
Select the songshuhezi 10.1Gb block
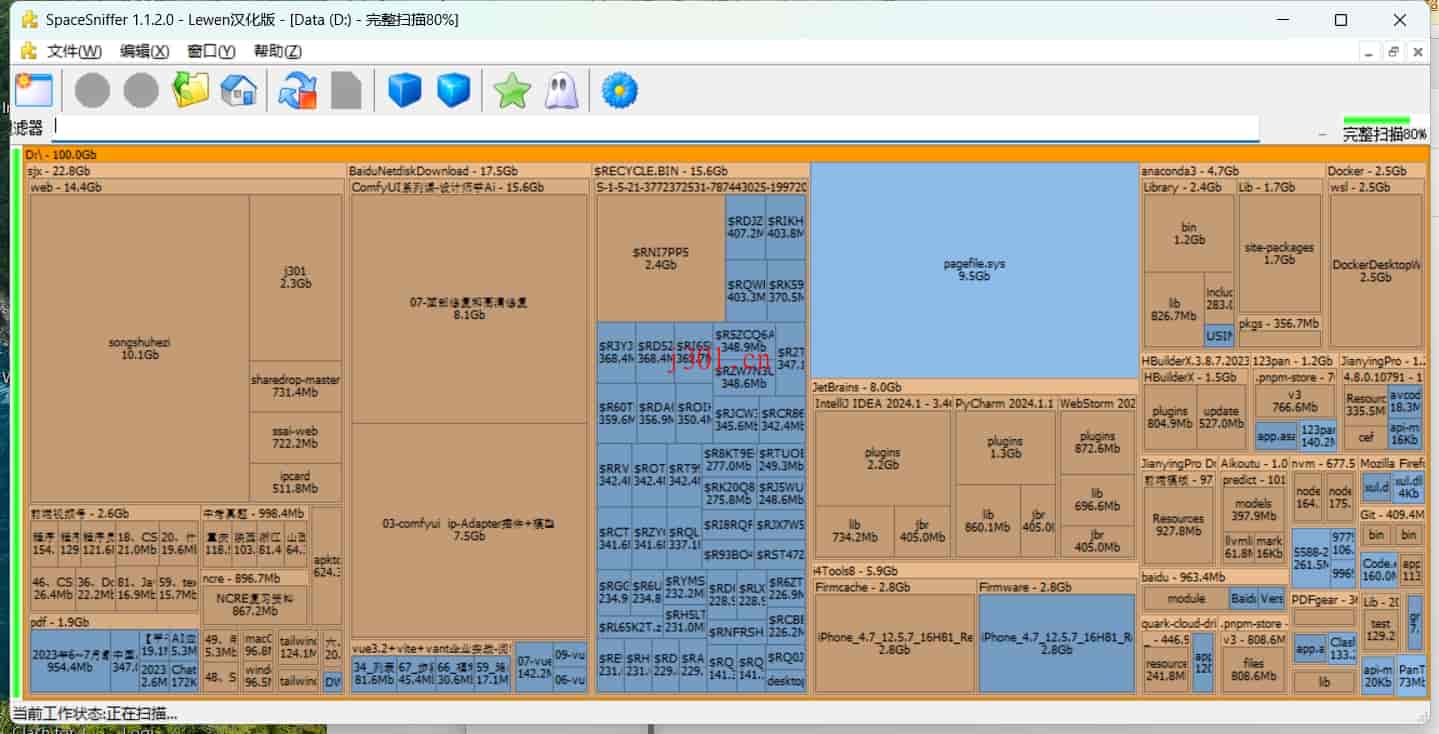139,348
